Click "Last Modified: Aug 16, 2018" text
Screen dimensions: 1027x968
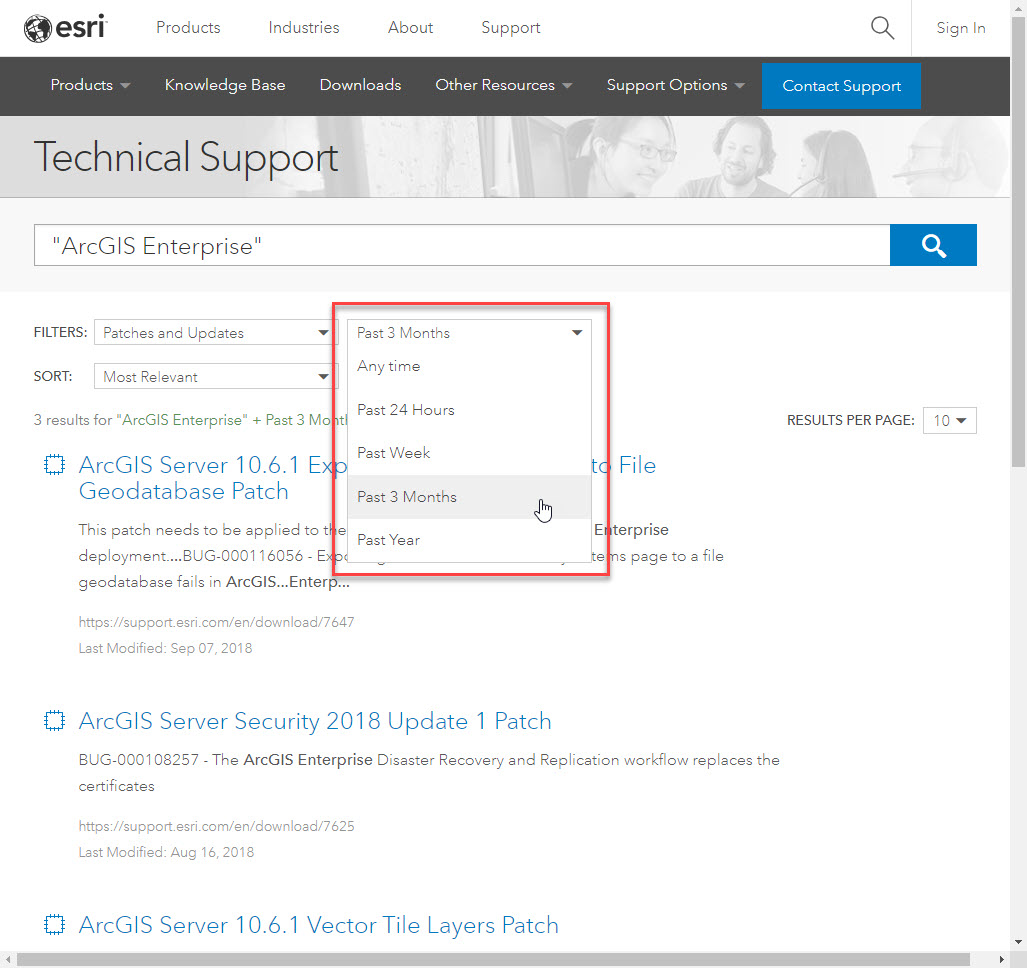pyautogui.click(x=166, y=853)
